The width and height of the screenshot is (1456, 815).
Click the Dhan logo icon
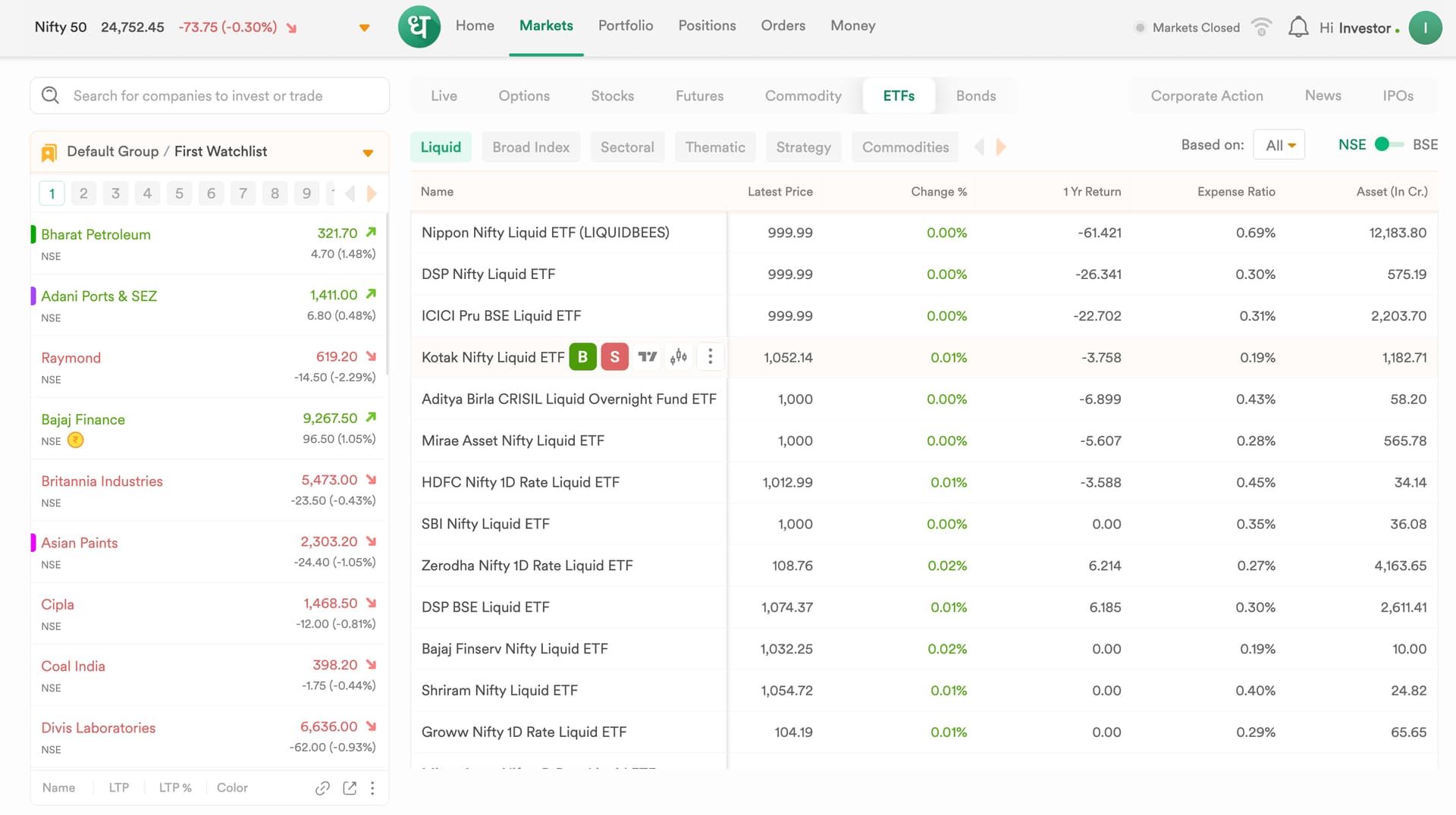point(419,27)
